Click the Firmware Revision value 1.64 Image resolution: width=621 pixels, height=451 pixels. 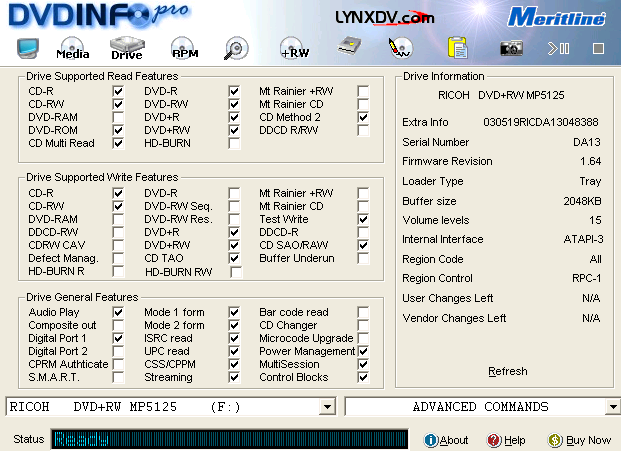[591, 162]
